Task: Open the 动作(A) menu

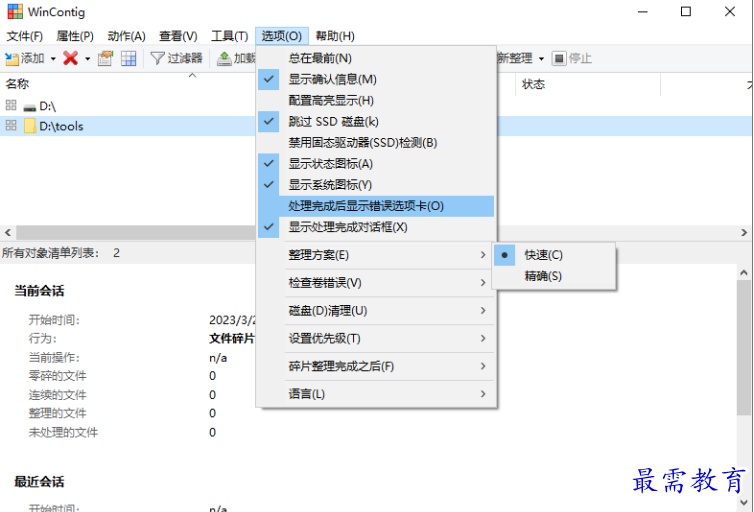Action: coord(126,36)
